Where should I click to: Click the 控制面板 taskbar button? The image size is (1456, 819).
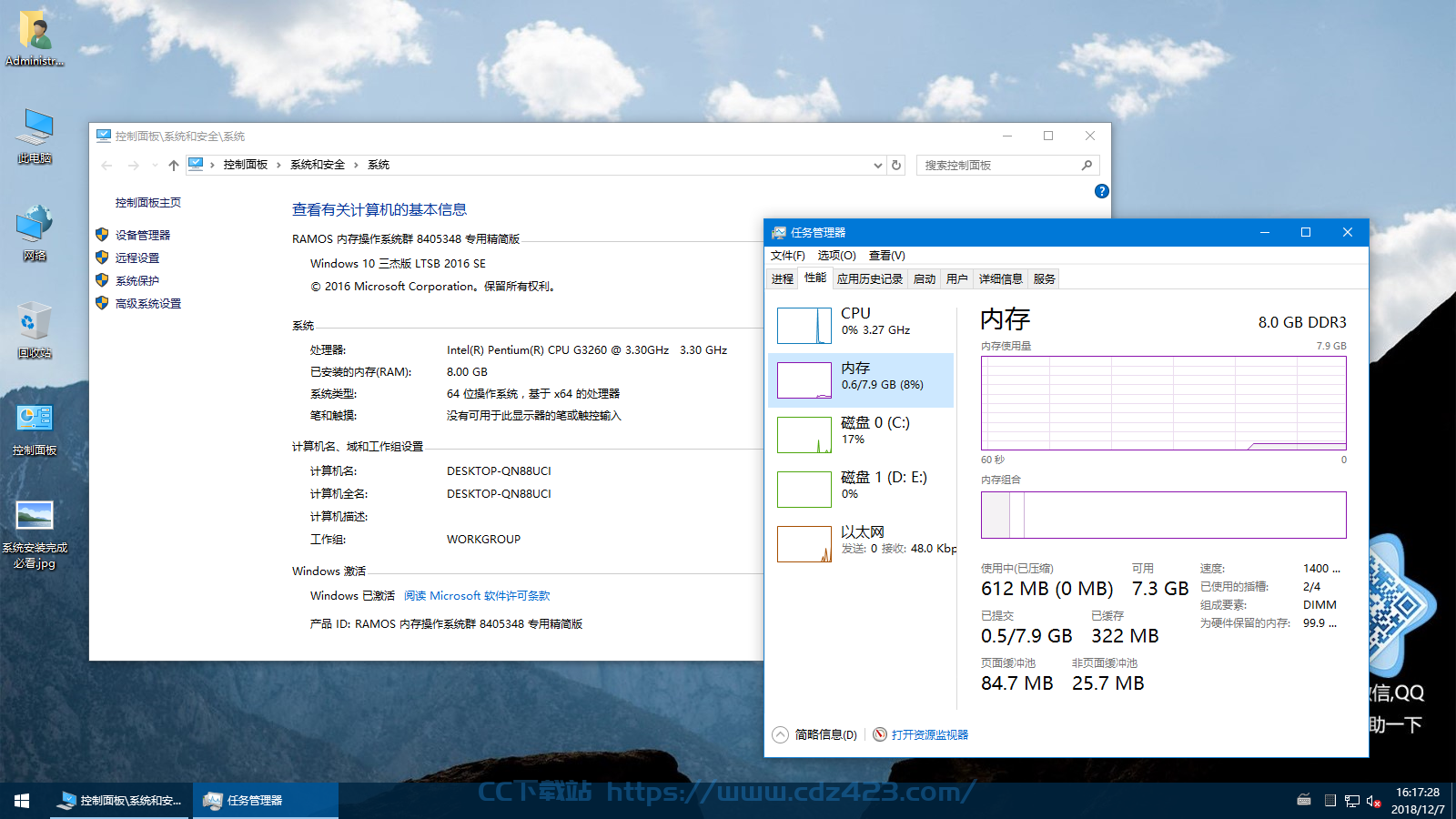(120, 801)
